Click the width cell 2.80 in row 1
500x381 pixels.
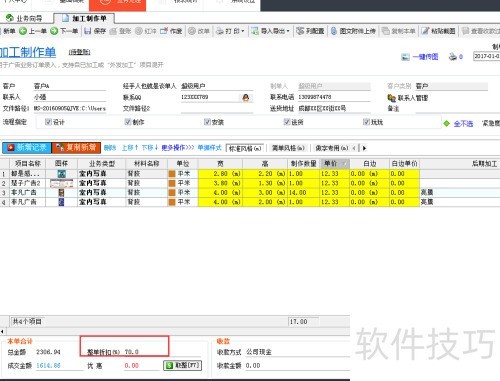(220, 174)
